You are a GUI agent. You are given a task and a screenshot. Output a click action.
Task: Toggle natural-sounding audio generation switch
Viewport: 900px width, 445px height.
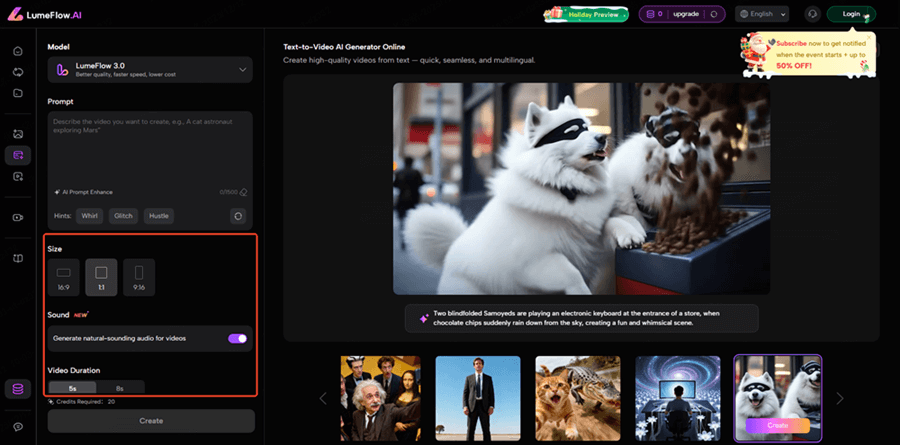pos(238,338)
